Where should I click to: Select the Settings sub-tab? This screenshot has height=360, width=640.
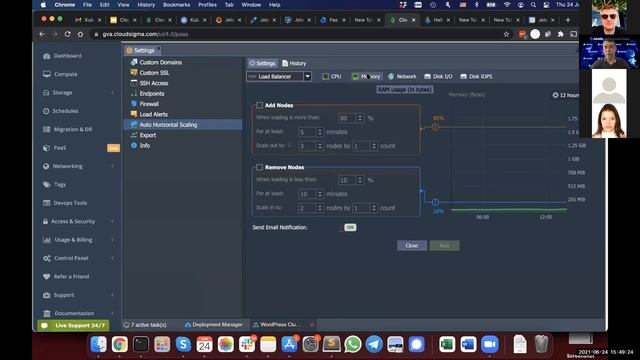click(x=262, y=63)
